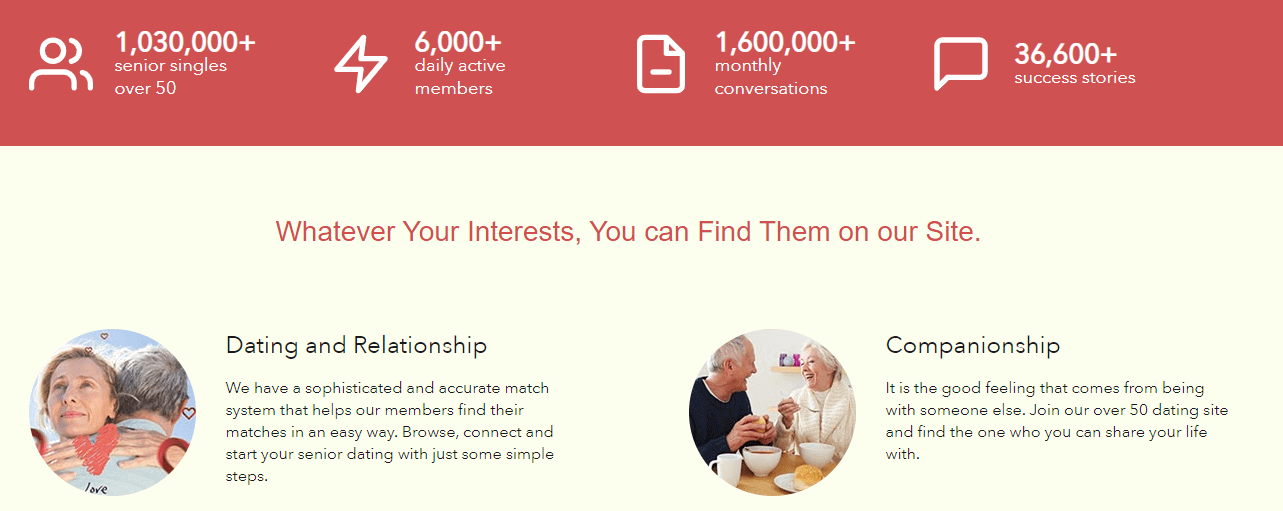Screen dimensions: 1283x511
Task: Click the 'daily active members' caption
Action: click(x=460, y=77)
